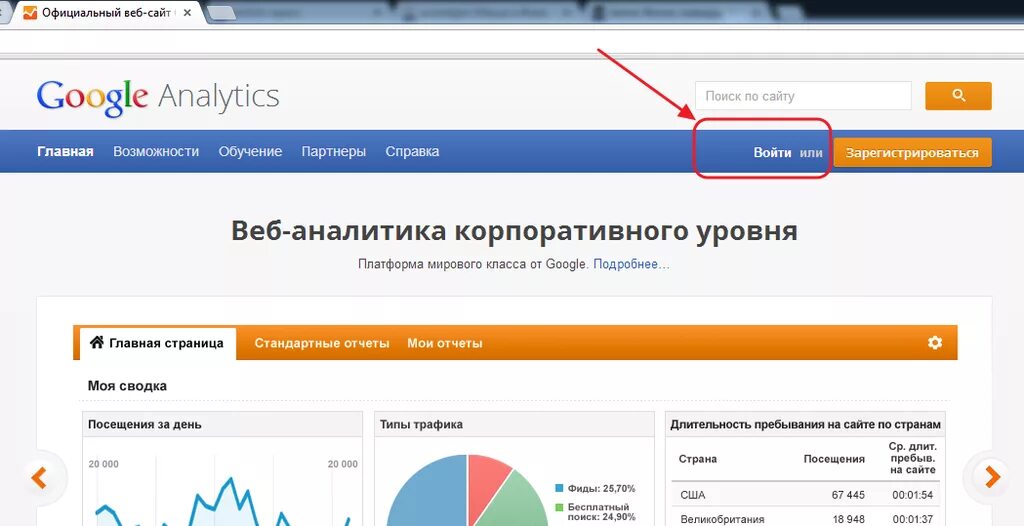Switch to Мои отчеты tab

(x=445, y=343)
